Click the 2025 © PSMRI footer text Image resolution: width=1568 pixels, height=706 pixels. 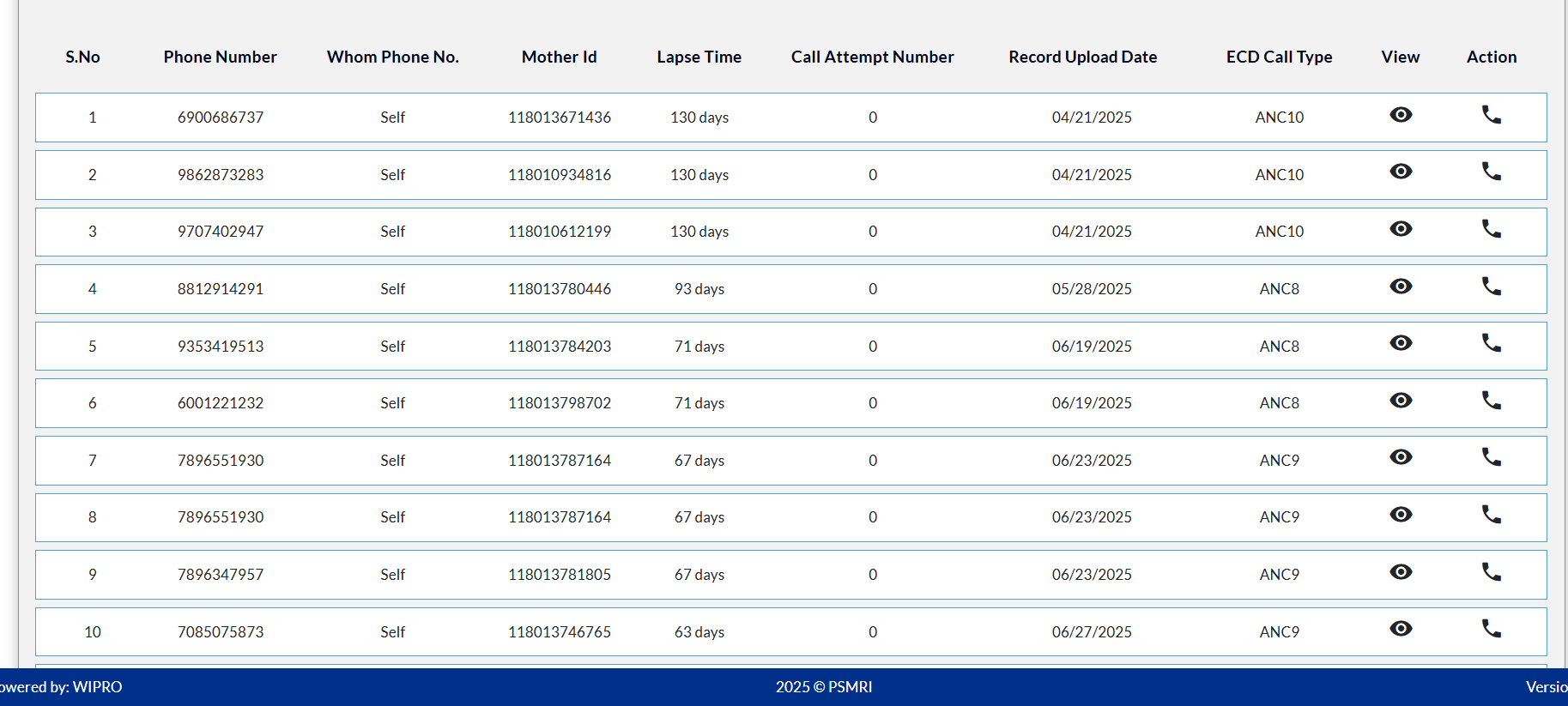tap(823, 687)
